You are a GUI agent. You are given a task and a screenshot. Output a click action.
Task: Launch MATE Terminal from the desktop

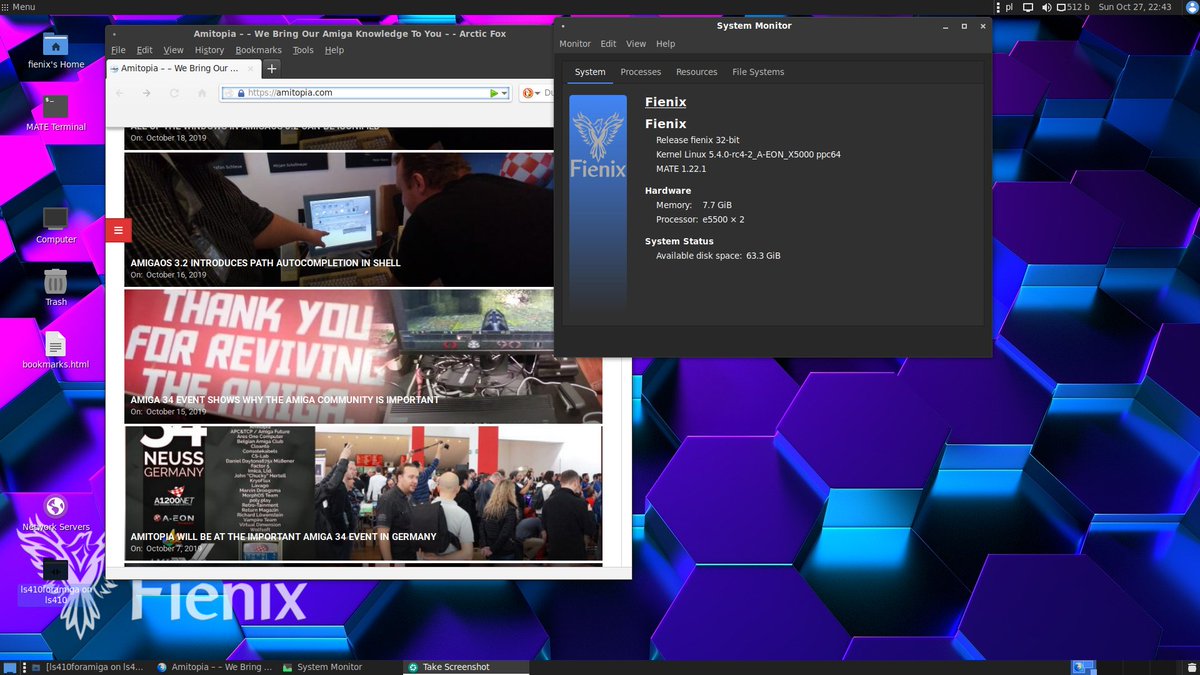56,113
